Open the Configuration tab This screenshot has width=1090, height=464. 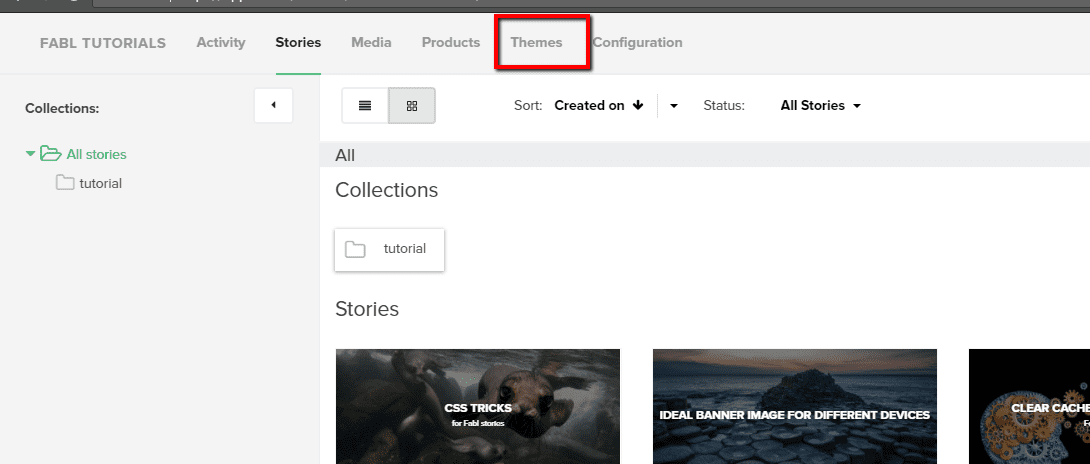(x=637, y=42)
